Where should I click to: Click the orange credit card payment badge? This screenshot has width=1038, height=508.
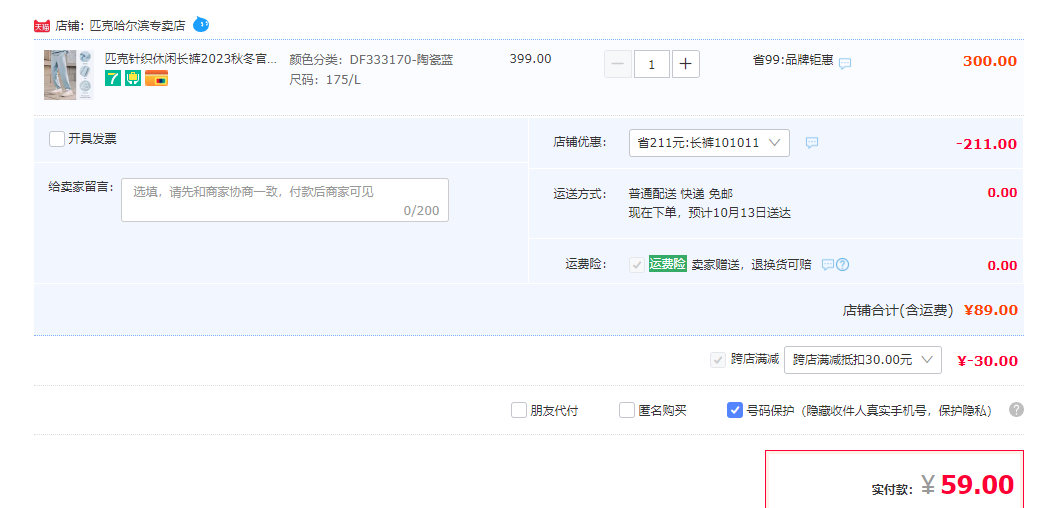point(156,78)
